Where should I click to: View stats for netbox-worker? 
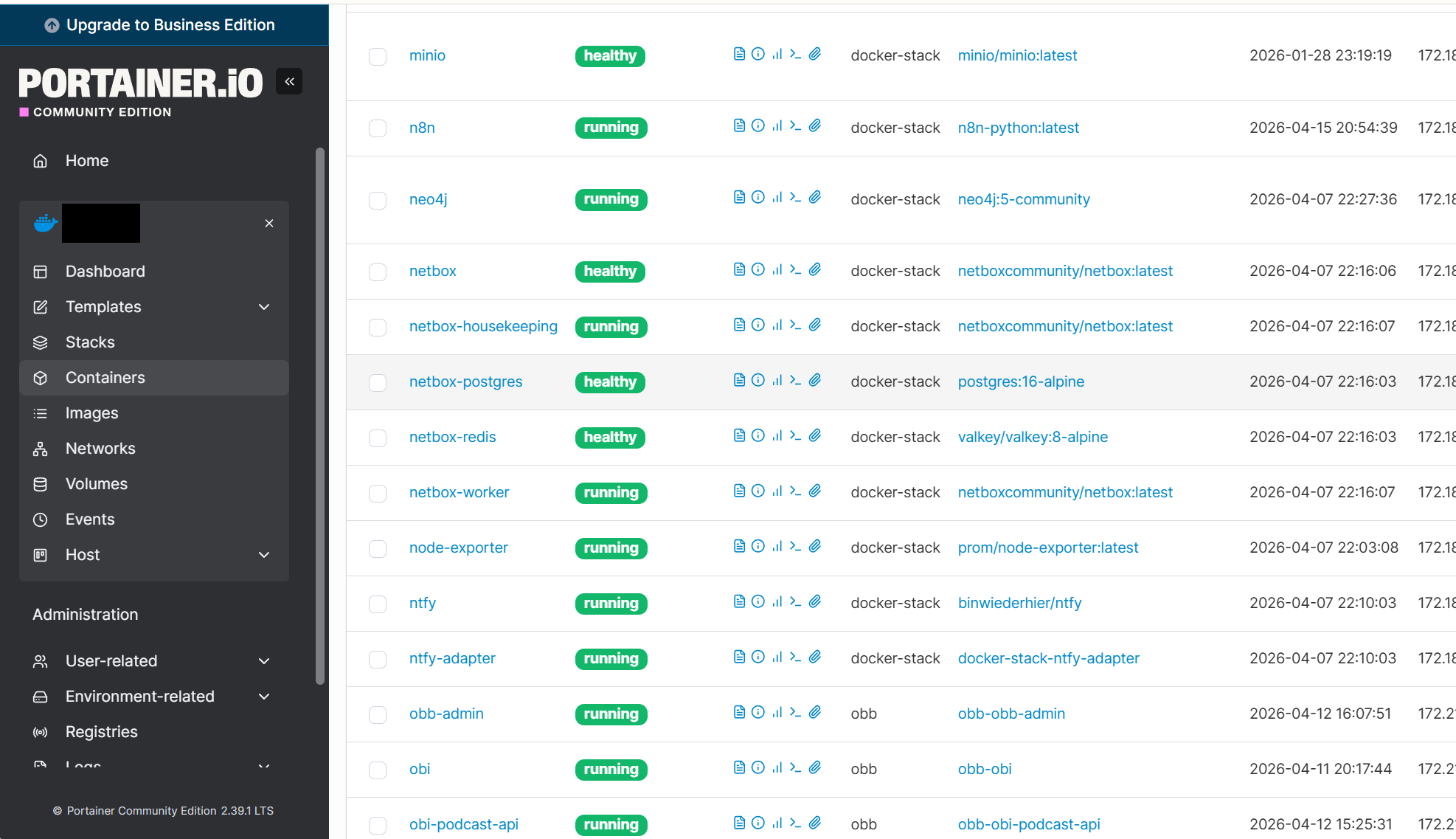777,491
